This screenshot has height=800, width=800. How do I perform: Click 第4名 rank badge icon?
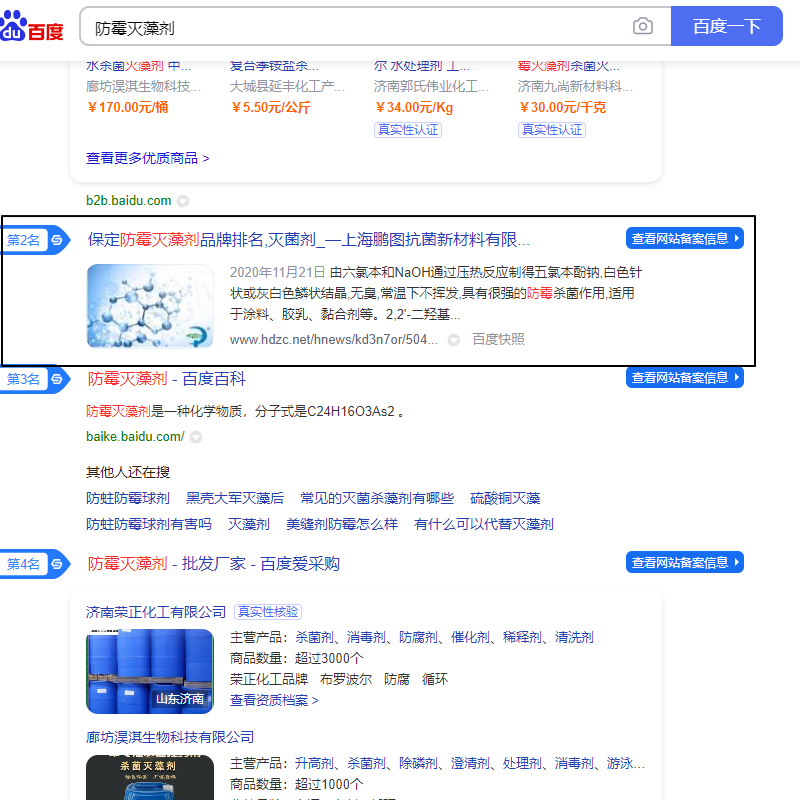[35, 564]
